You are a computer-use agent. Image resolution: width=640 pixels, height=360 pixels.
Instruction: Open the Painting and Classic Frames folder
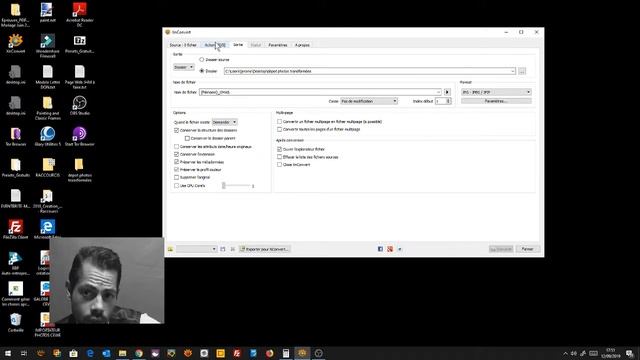[x=47, y=108]
